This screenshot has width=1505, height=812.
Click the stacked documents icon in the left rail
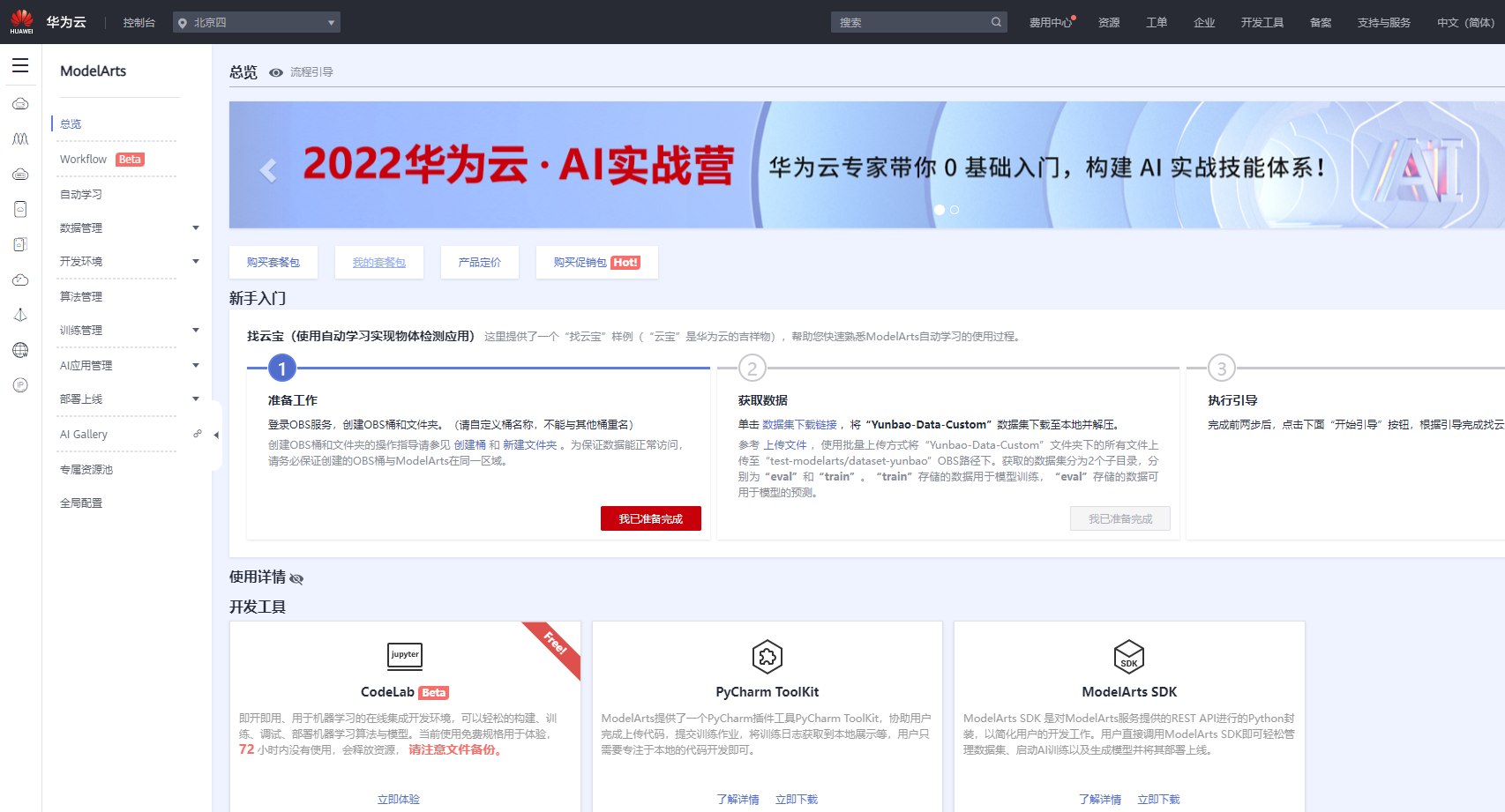(20, 244)
